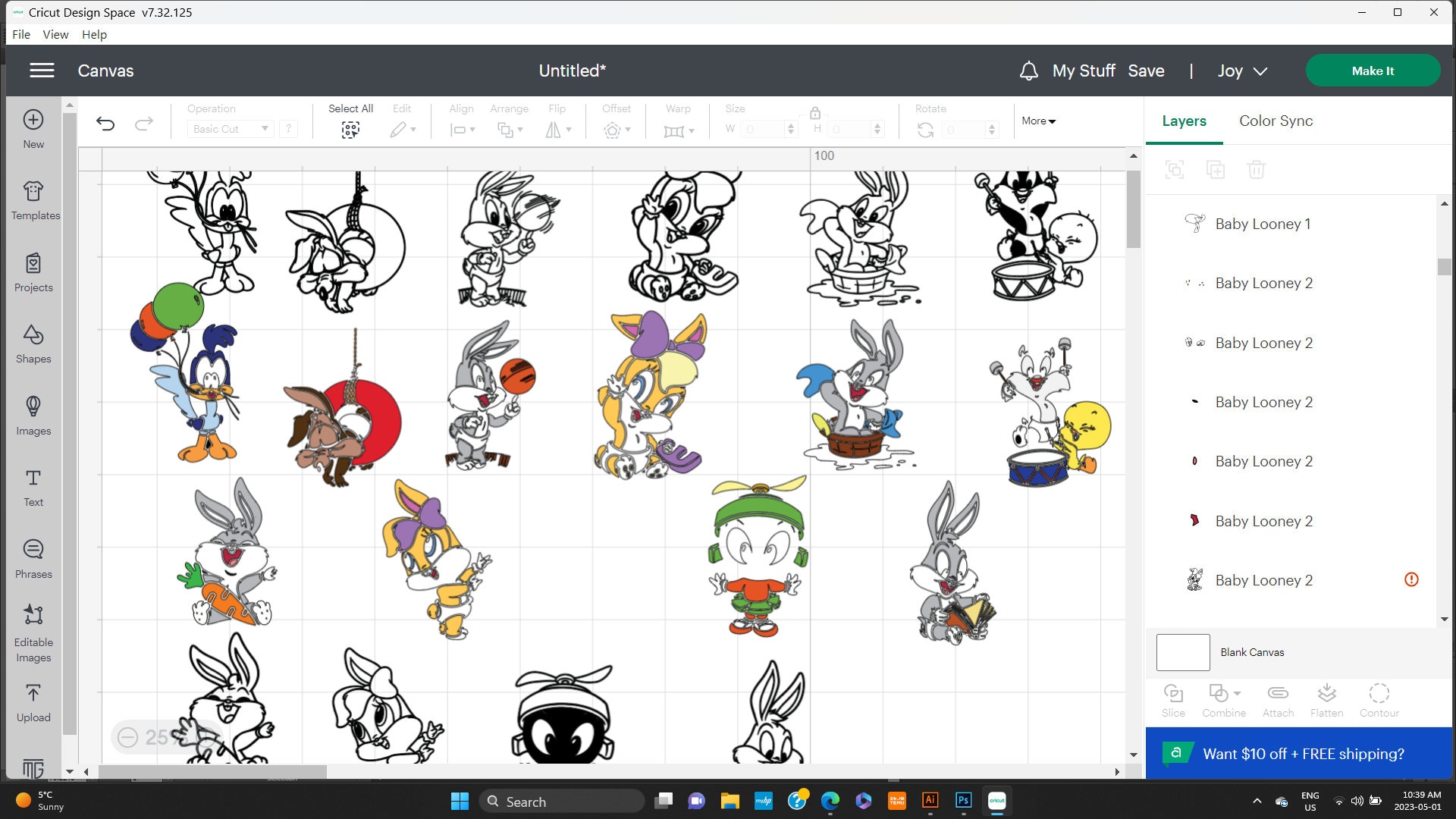Click the Make It button
The height and width of the screenshot is (819, 1456).
1373,71
